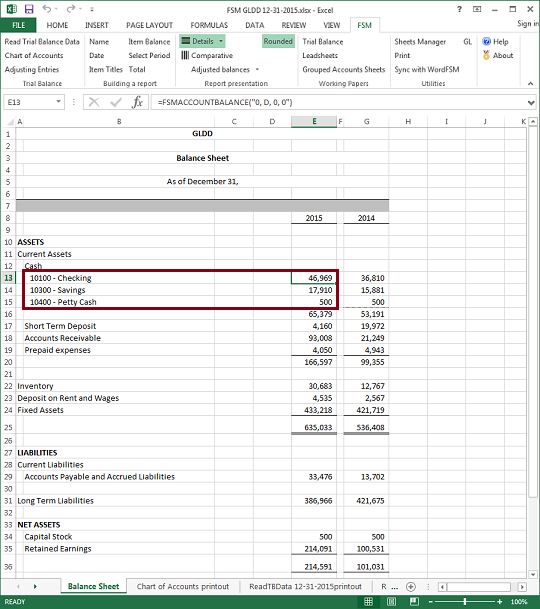Open the FORMULAS ribbon tab
This screenshot has height=609, width=540.
pos(209,25)
